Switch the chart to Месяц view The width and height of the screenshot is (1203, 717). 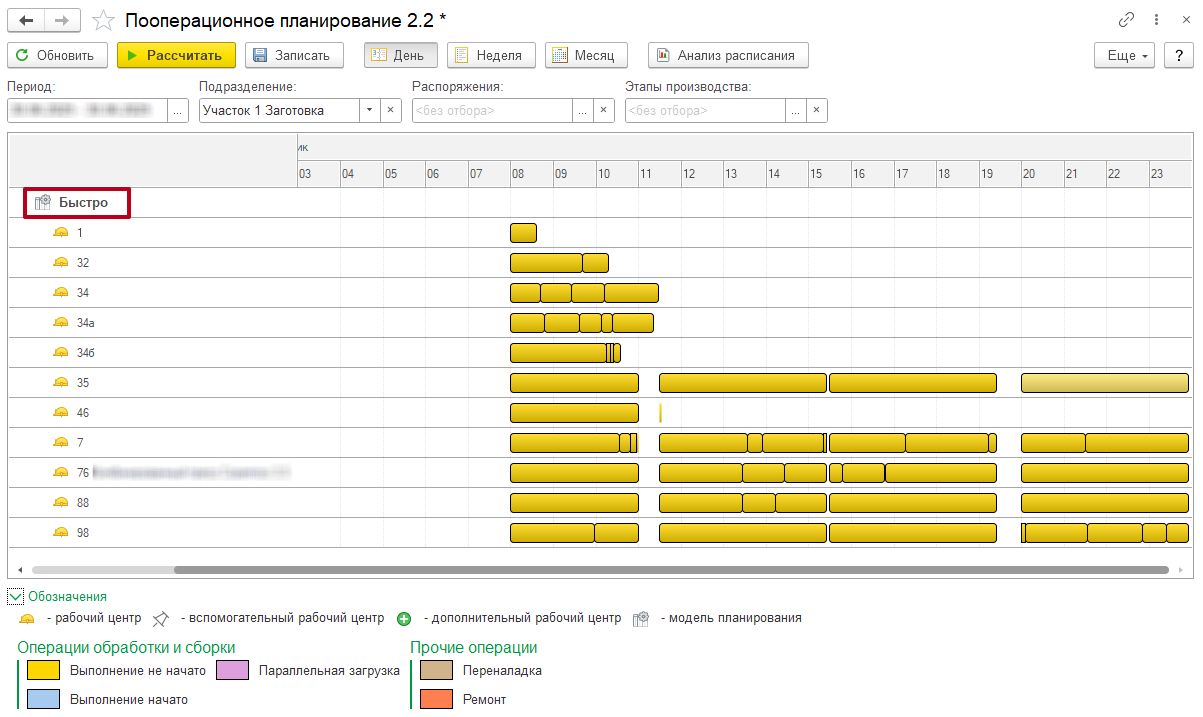585,56
